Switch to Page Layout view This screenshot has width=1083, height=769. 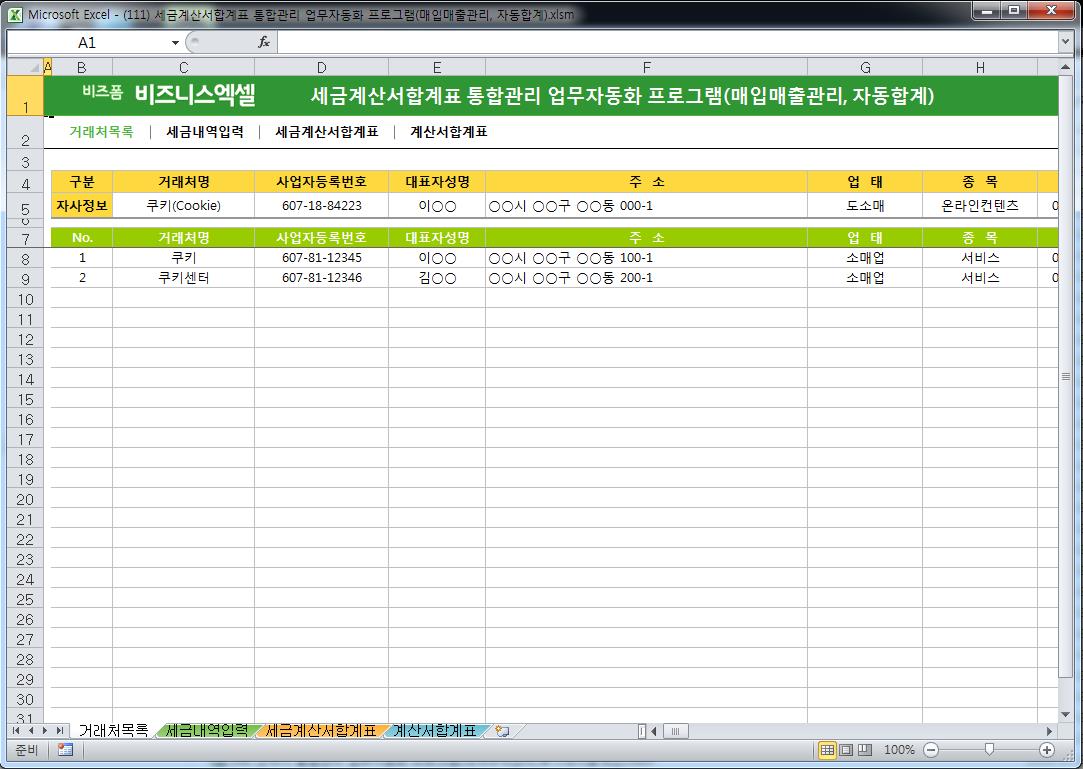coord(846,750)
